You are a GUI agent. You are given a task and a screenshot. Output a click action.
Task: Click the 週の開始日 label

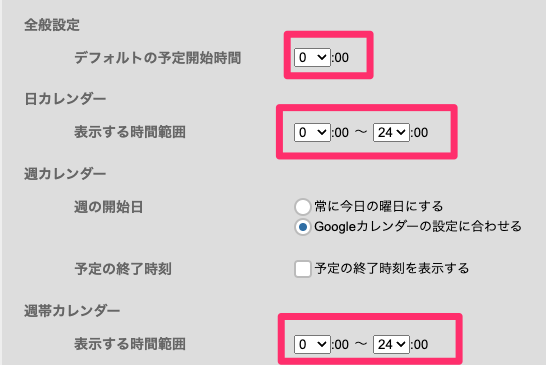[x=109, y=207]
